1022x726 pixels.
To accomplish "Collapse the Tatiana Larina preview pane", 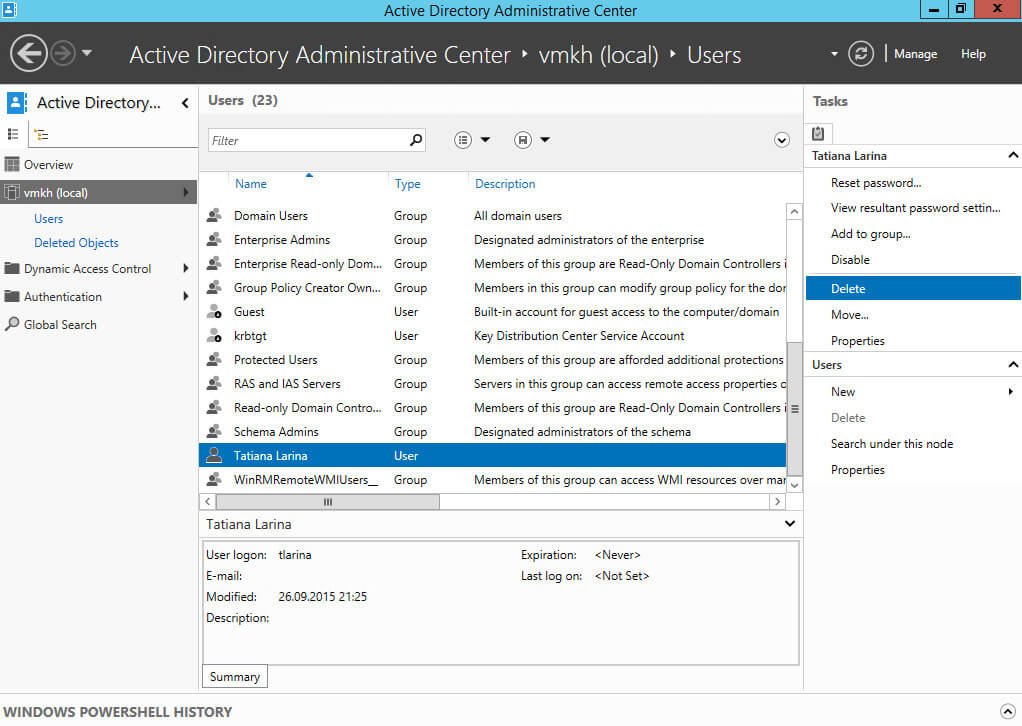I will (790, 523).
